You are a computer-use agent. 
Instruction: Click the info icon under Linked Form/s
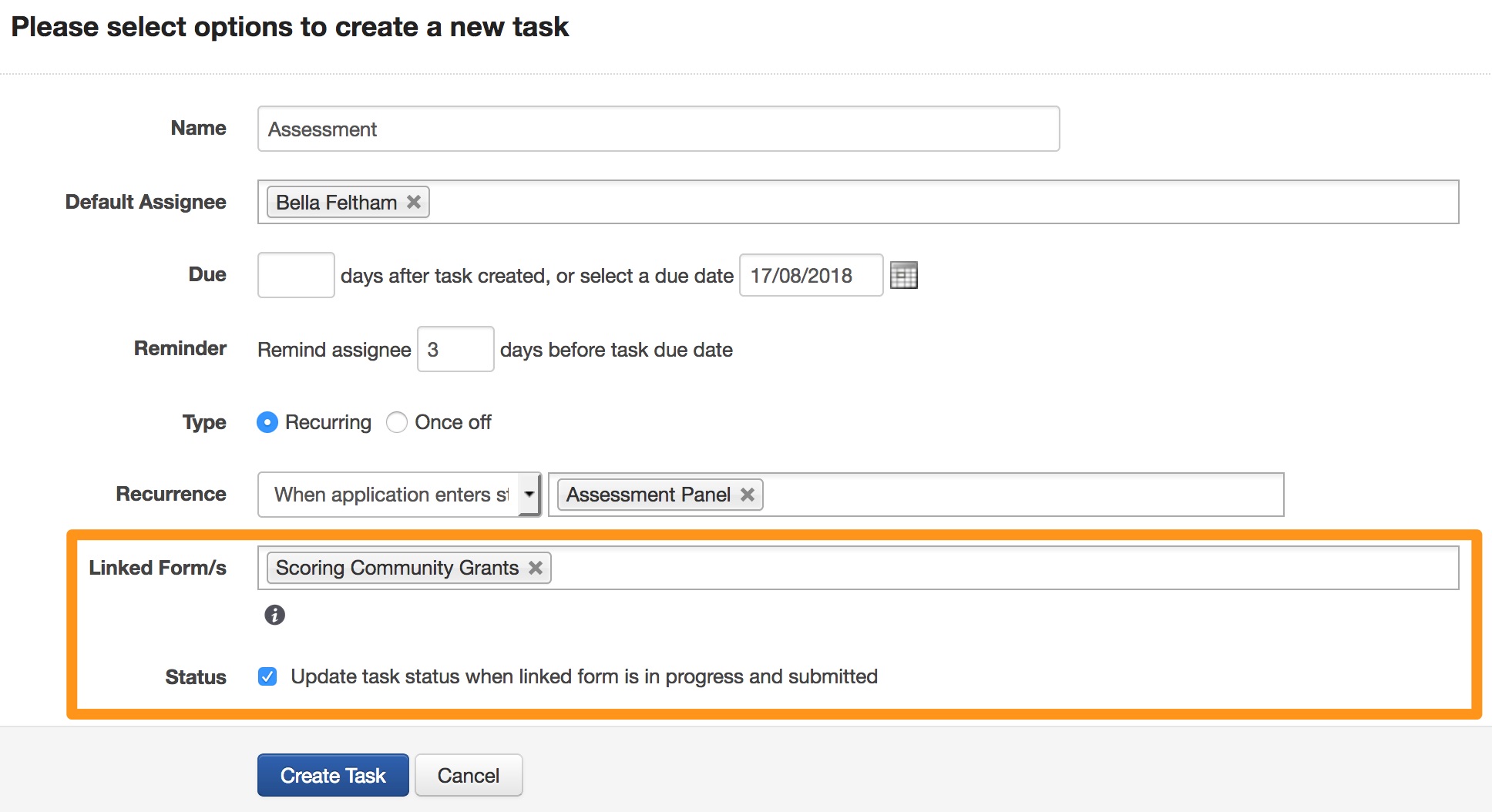(x=274, y=615)
